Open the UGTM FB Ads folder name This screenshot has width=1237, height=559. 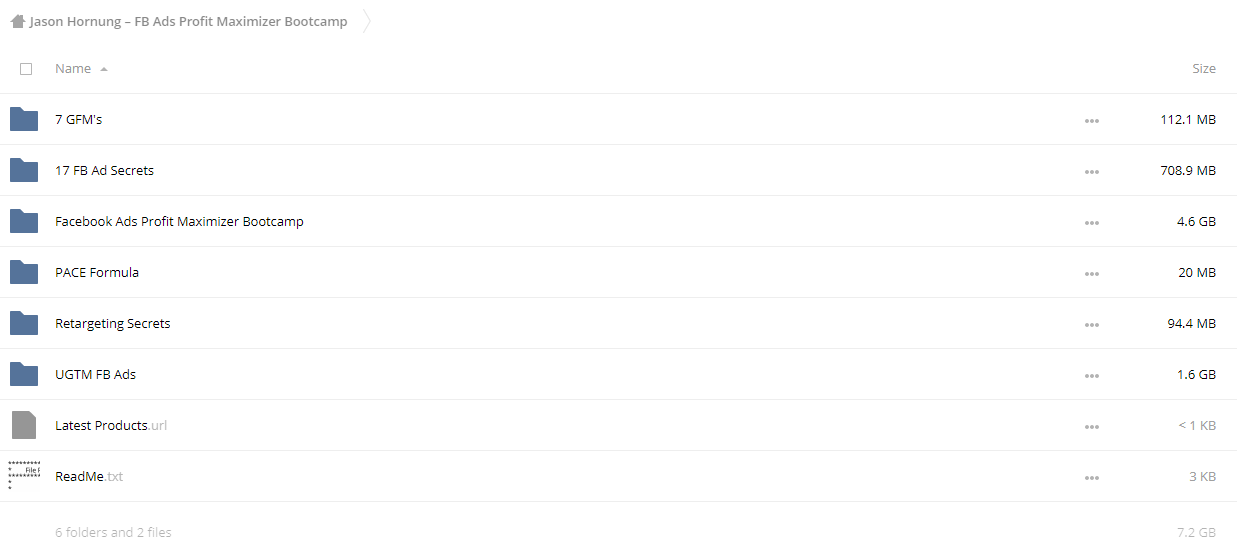[x=95, y=374]
